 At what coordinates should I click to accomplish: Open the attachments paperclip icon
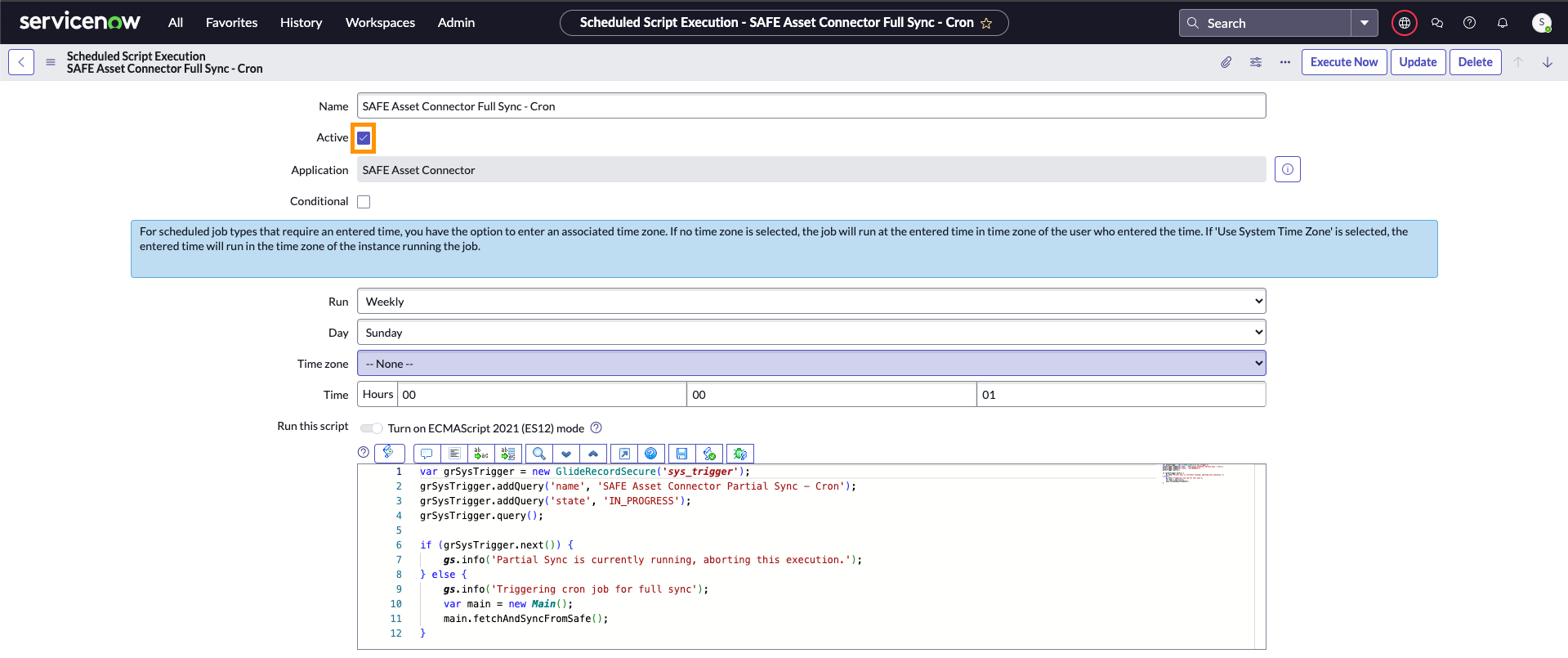click(1226, 62)
